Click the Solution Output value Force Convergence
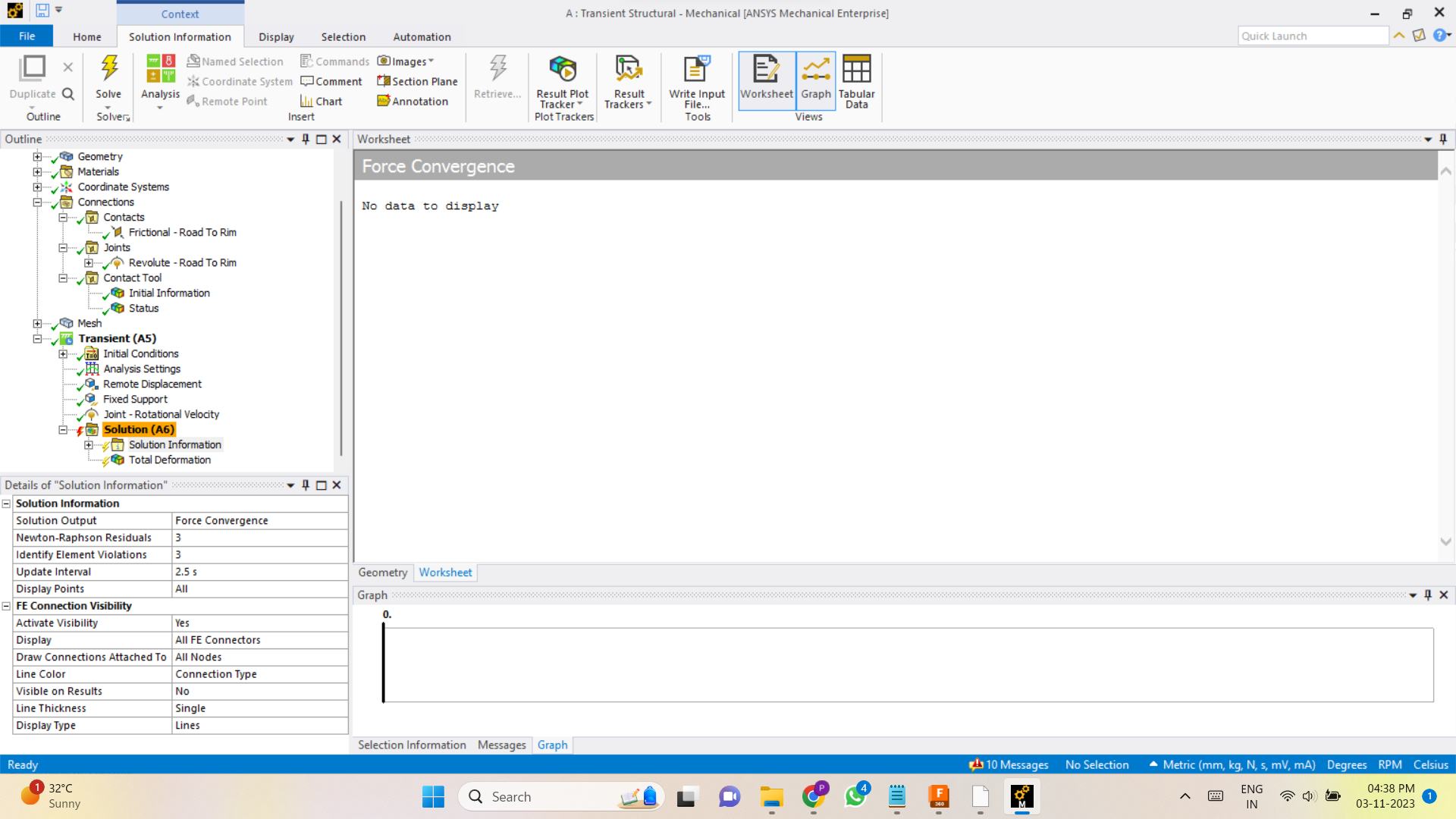The height and width of the screenshot is (819, 1456). point(259,520)
